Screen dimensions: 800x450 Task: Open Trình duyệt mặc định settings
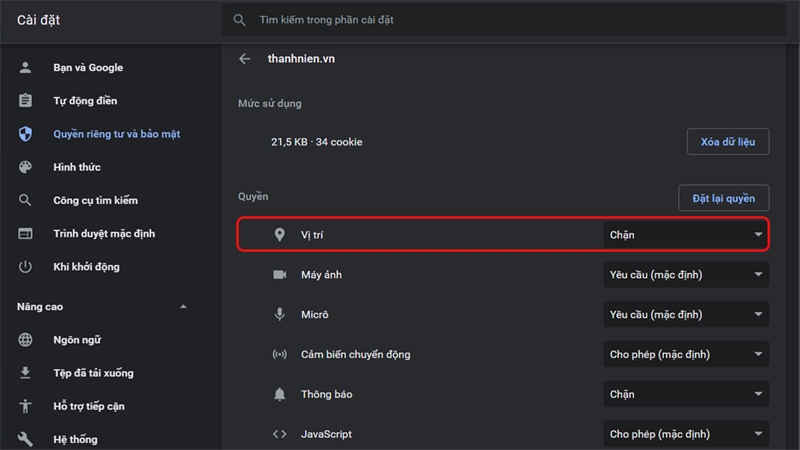pyautogui.click(x=103, y=234)
